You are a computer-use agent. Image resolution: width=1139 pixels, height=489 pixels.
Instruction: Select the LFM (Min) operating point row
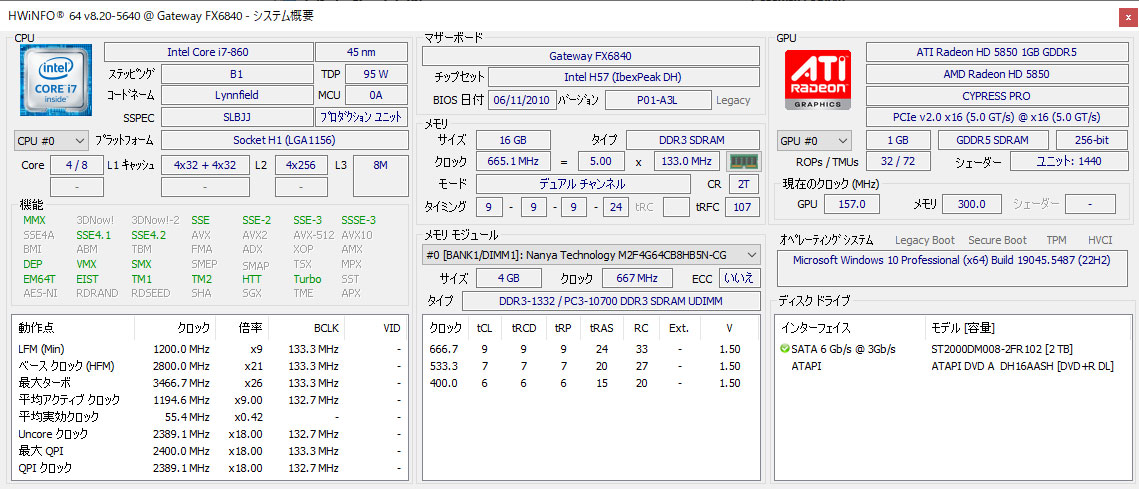(209, 349)
